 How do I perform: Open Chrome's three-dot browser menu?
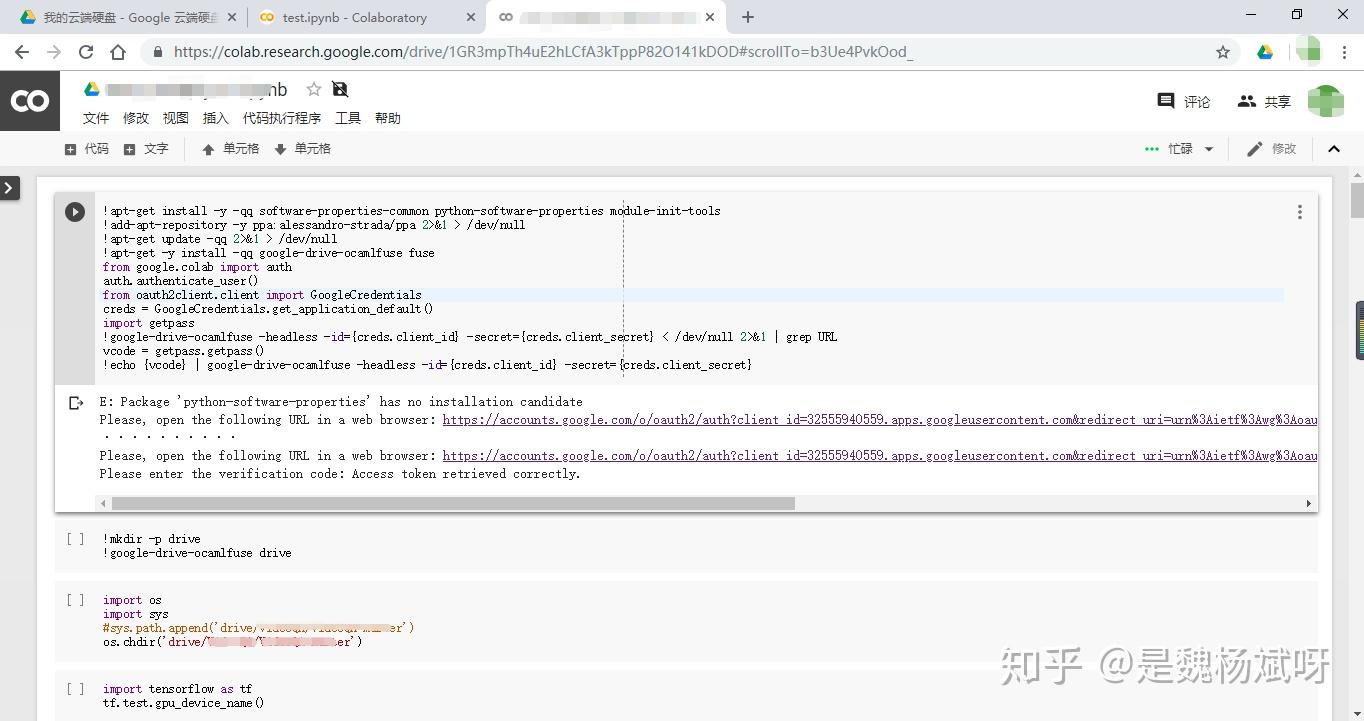tap(1344, 51)
